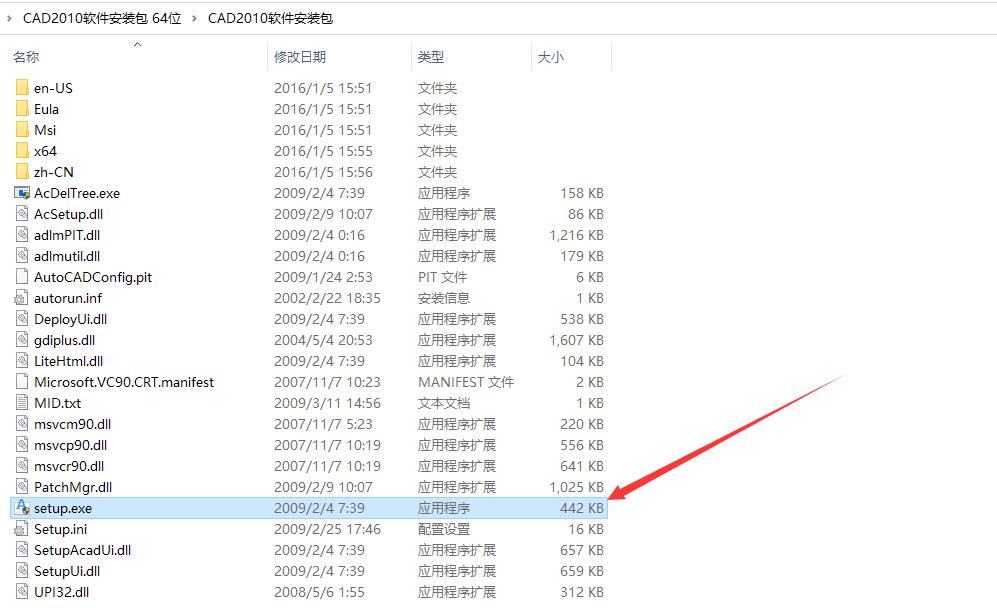
Task: Click CAD2010软件安装包 breadcrumb segment
Action: (270, 18)
